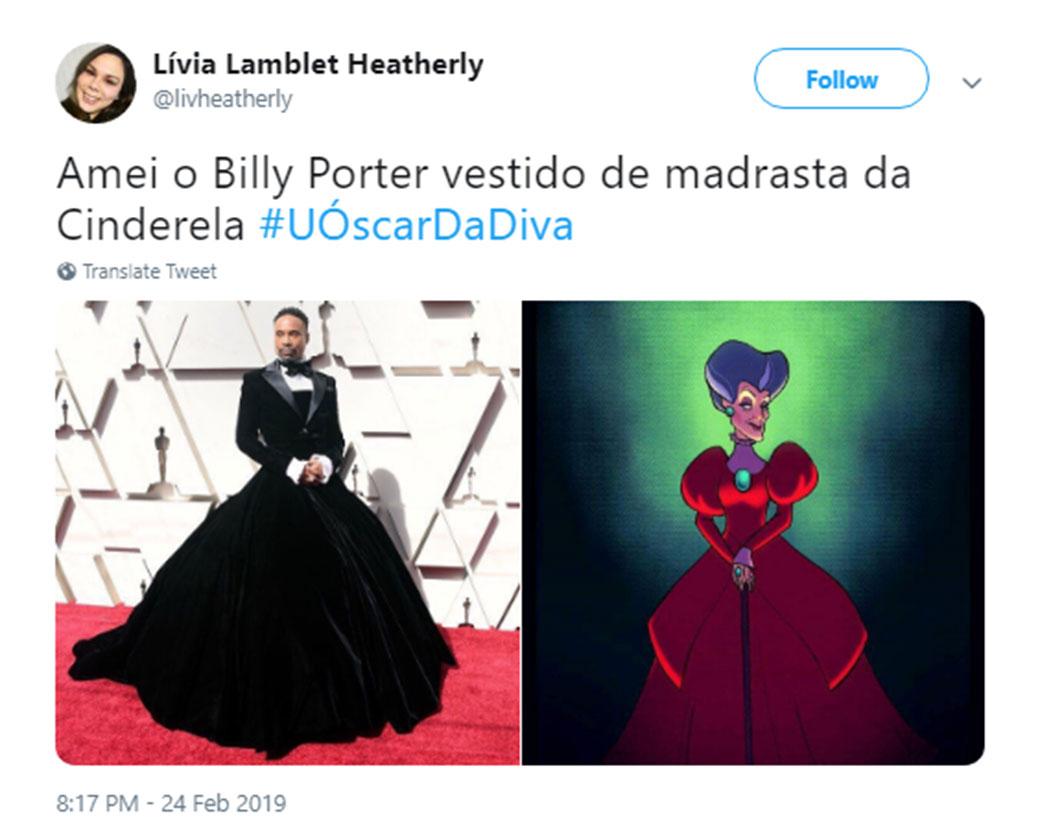This screenshot has height=830, width=1040.
Task: Click the cane held by the cartoon stepmother
Action: (x=748, y=670)
